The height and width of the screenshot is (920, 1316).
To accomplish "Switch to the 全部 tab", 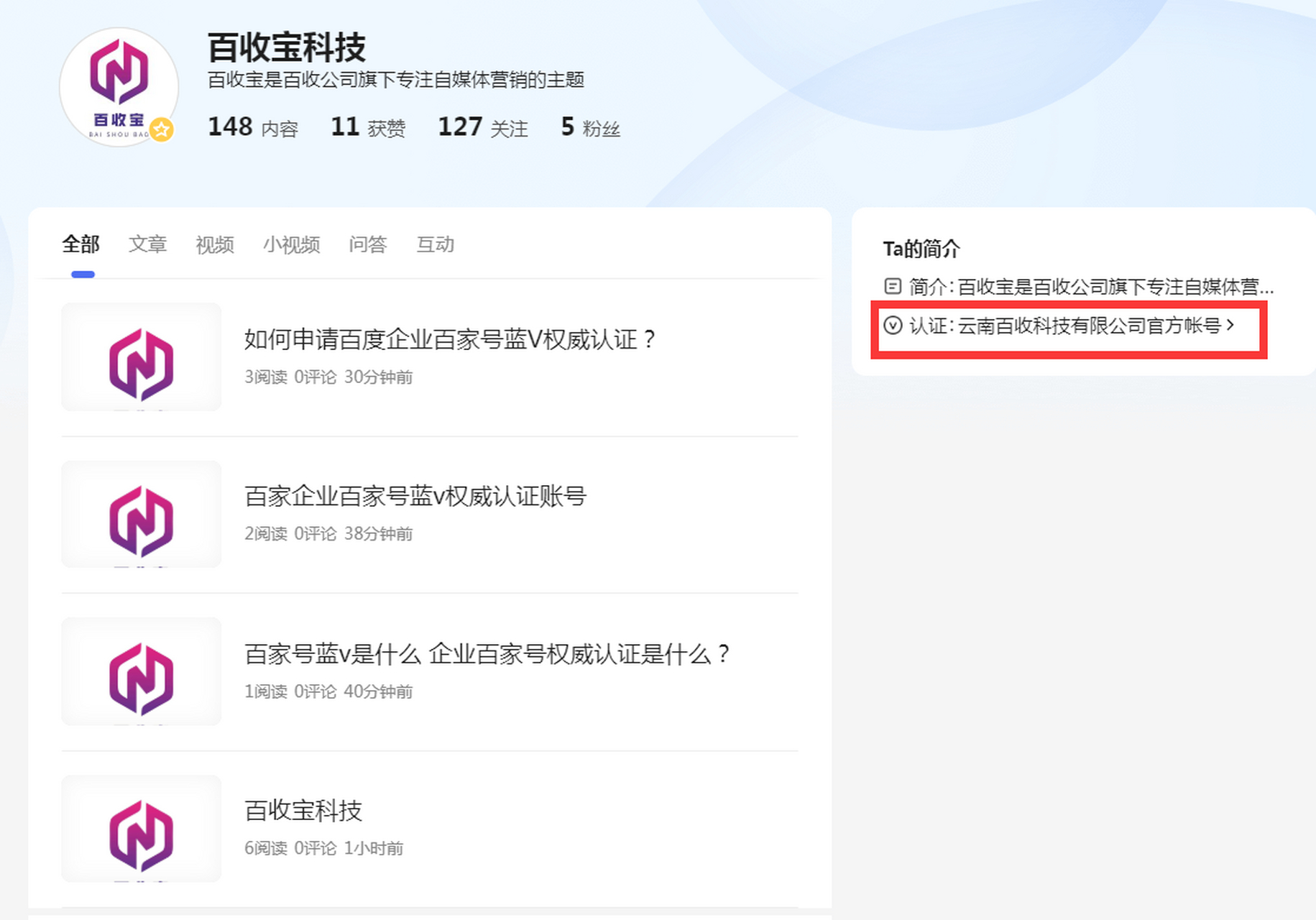I will [80, 244].
